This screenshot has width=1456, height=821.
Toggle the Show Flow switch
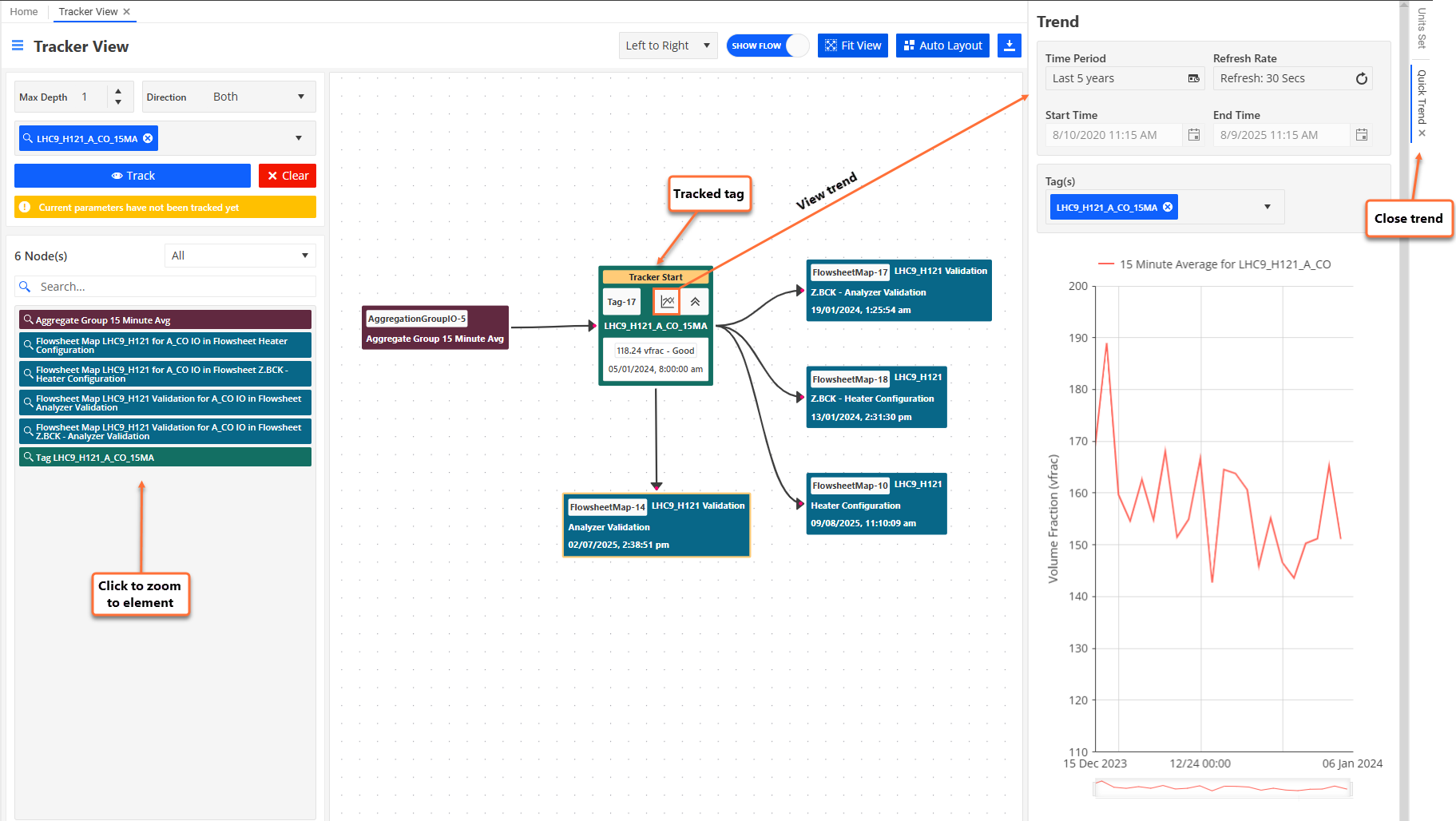pyautogui.click(x=768, y=46)
